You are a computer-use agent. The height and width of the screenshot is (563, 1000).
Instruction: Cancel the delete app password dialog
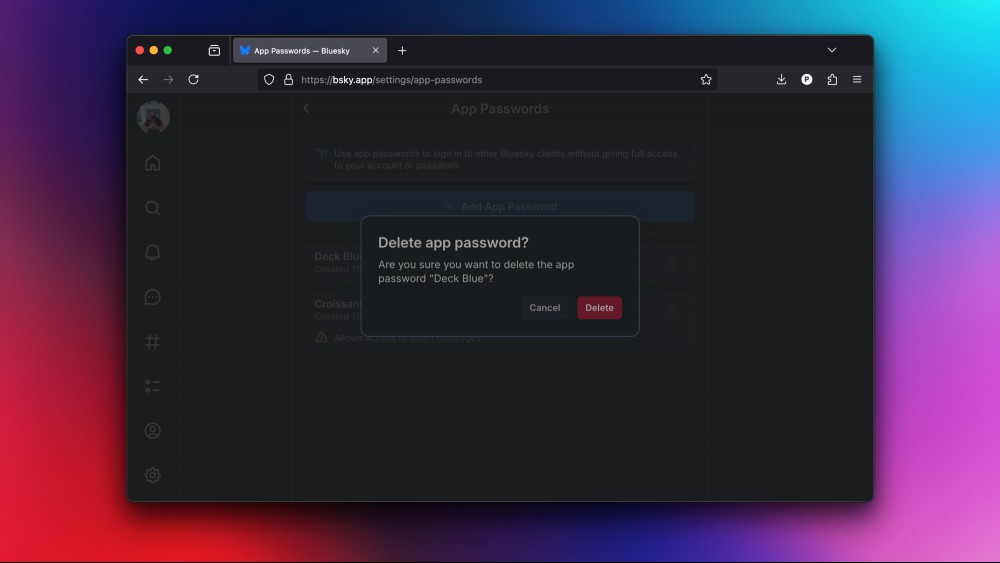544,307
